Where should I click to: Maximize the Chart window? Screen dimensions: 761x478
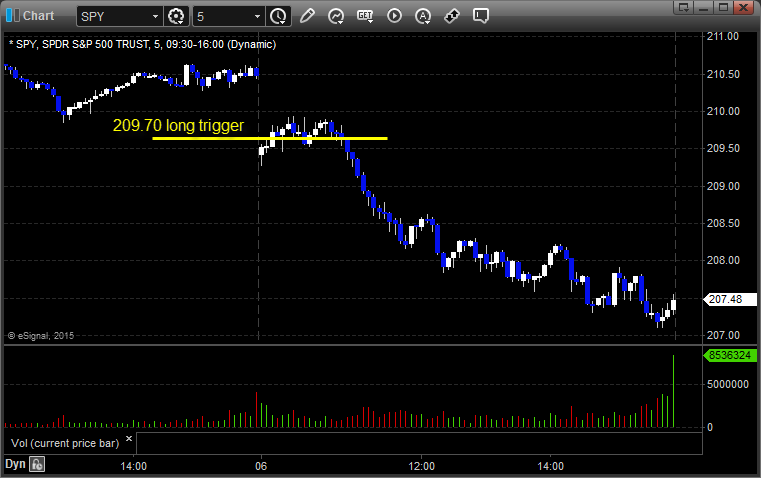tap(723, 7)
